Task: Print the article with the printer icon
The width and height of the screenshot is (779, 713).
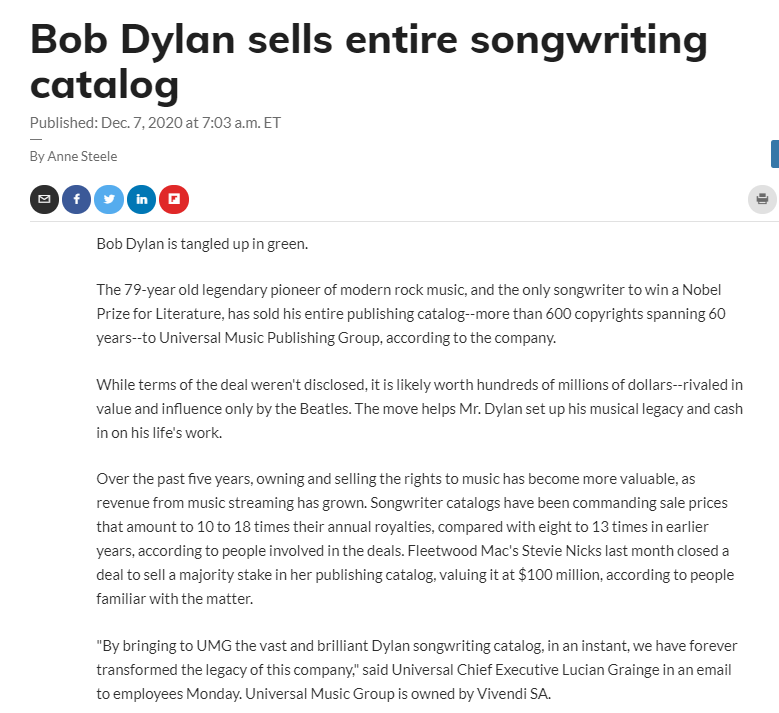Action: tap(762, 199)
